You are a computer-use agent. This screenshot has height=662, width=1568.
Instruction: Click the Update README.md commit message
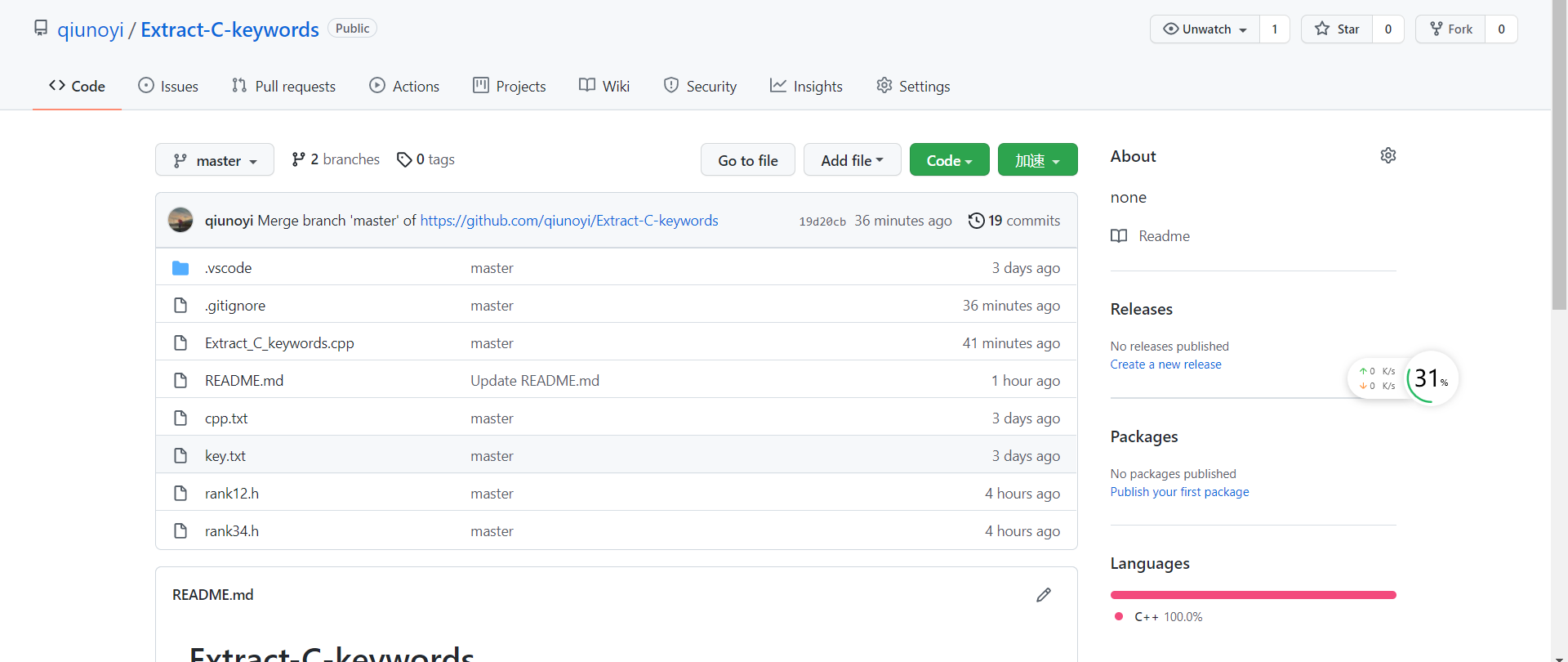[x=535, y=381]
